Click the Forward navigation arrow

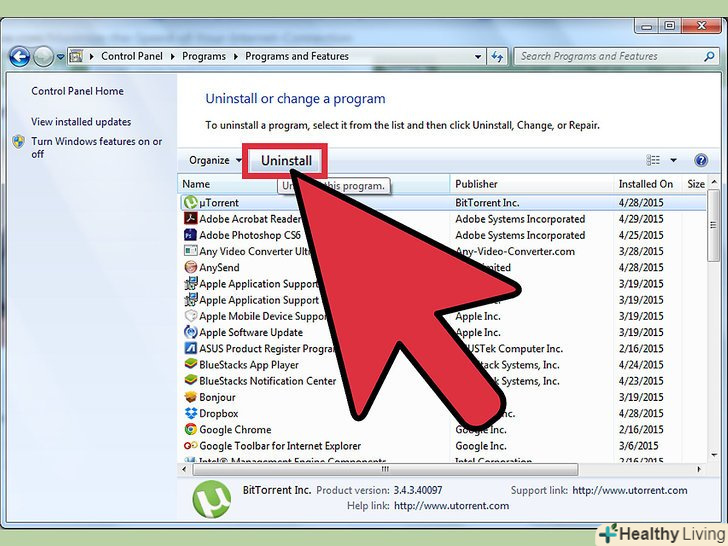(44, 57)
